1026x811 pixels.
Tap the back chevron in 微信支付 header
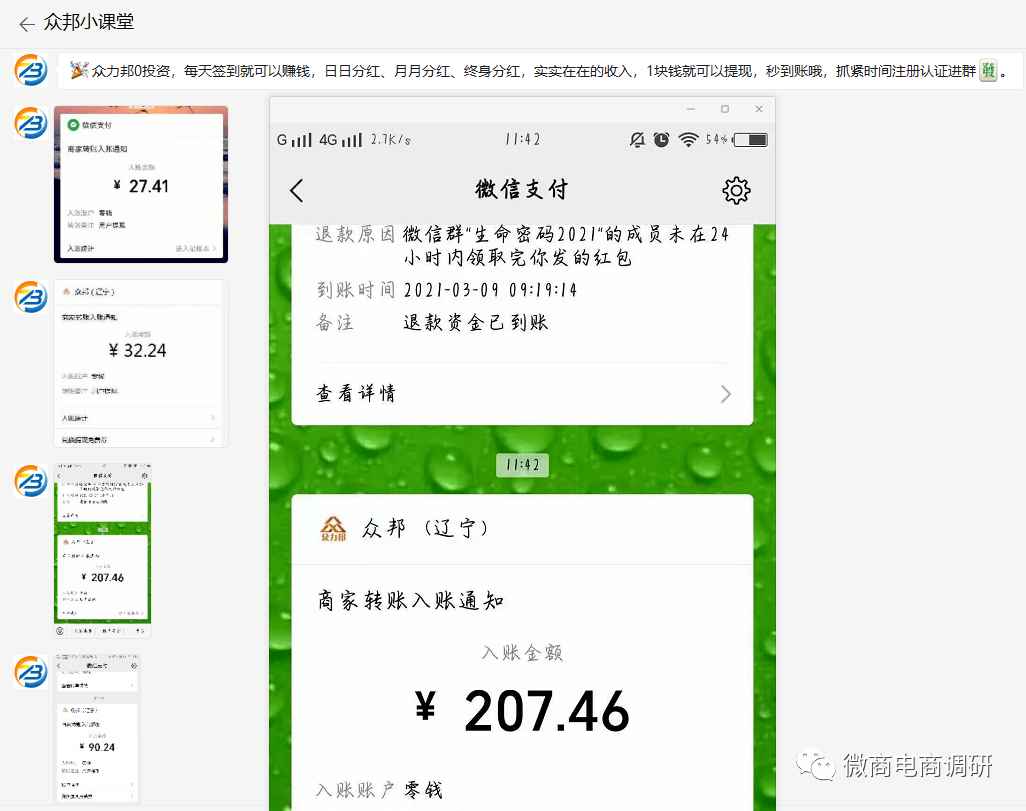click(297, 191)
